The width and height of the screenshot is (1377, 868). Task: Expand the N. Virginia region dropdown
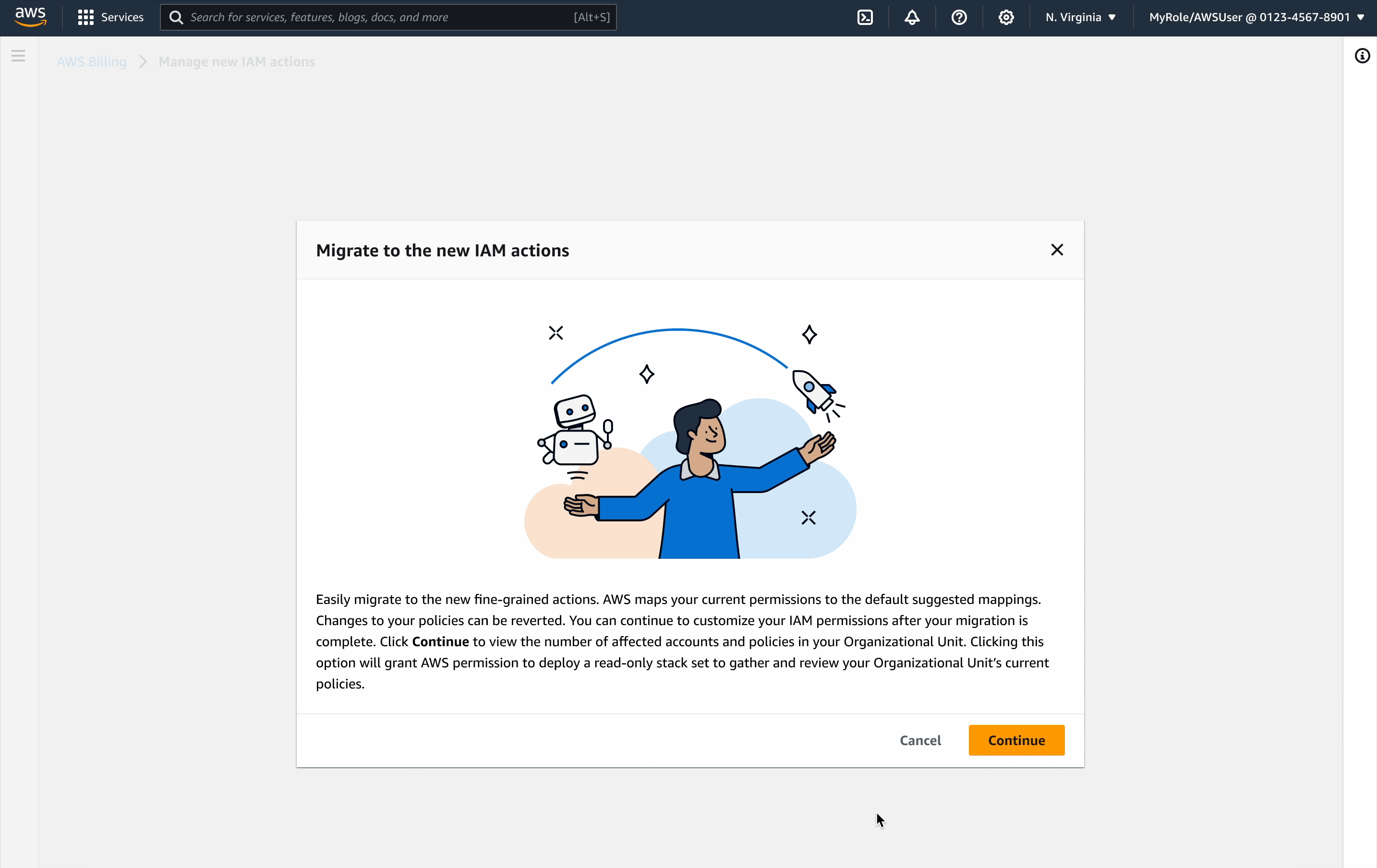(x=1080, y=17)
